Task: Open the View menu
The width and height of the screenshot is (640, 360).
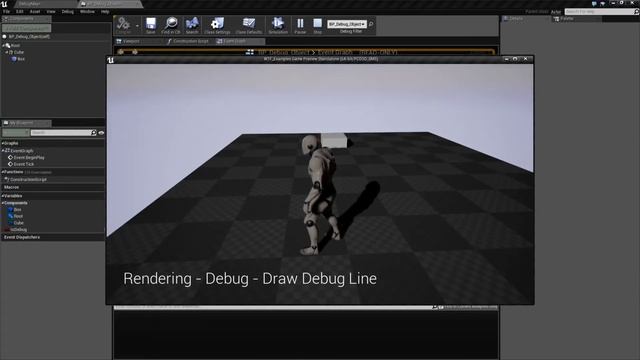Action: click(x=51, y=12)
